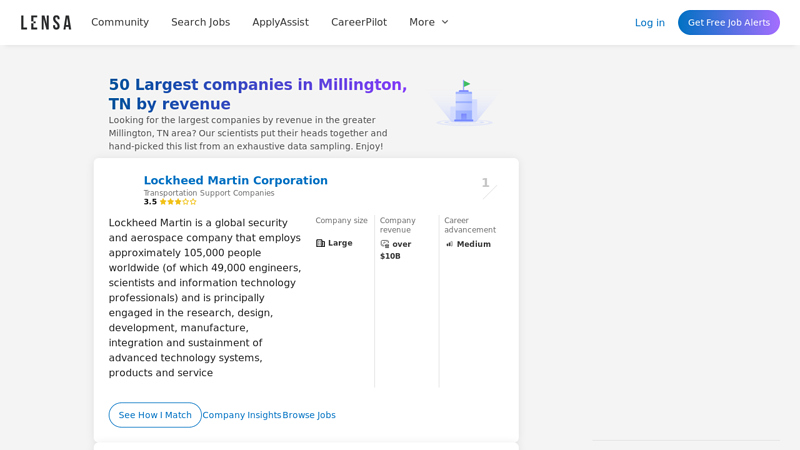The width and height of the screenshot is (800, 450).
Task: Click the 'over $10B' revenue value
Action: tap(396, 250)
